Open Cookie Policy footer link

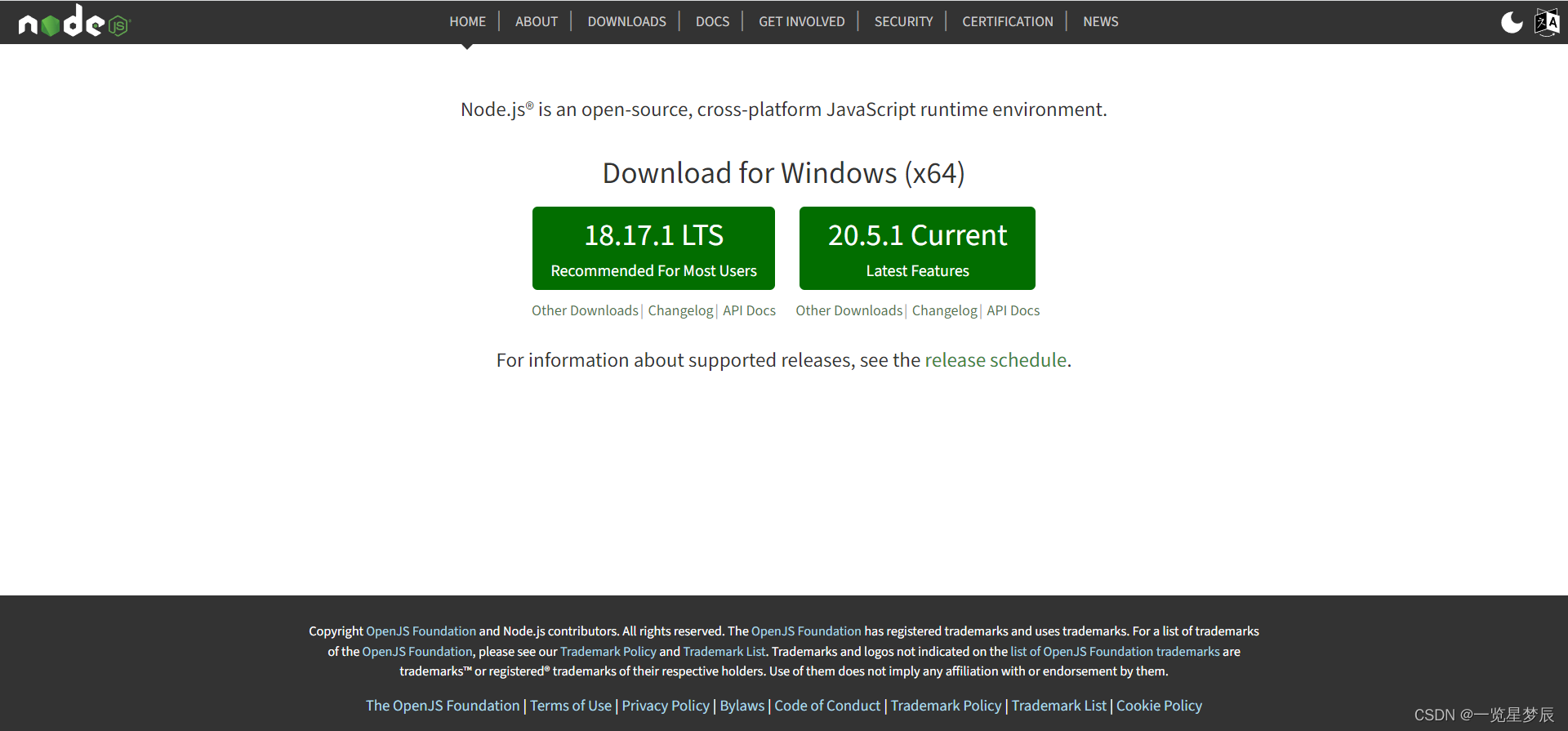pos(1159,706)
